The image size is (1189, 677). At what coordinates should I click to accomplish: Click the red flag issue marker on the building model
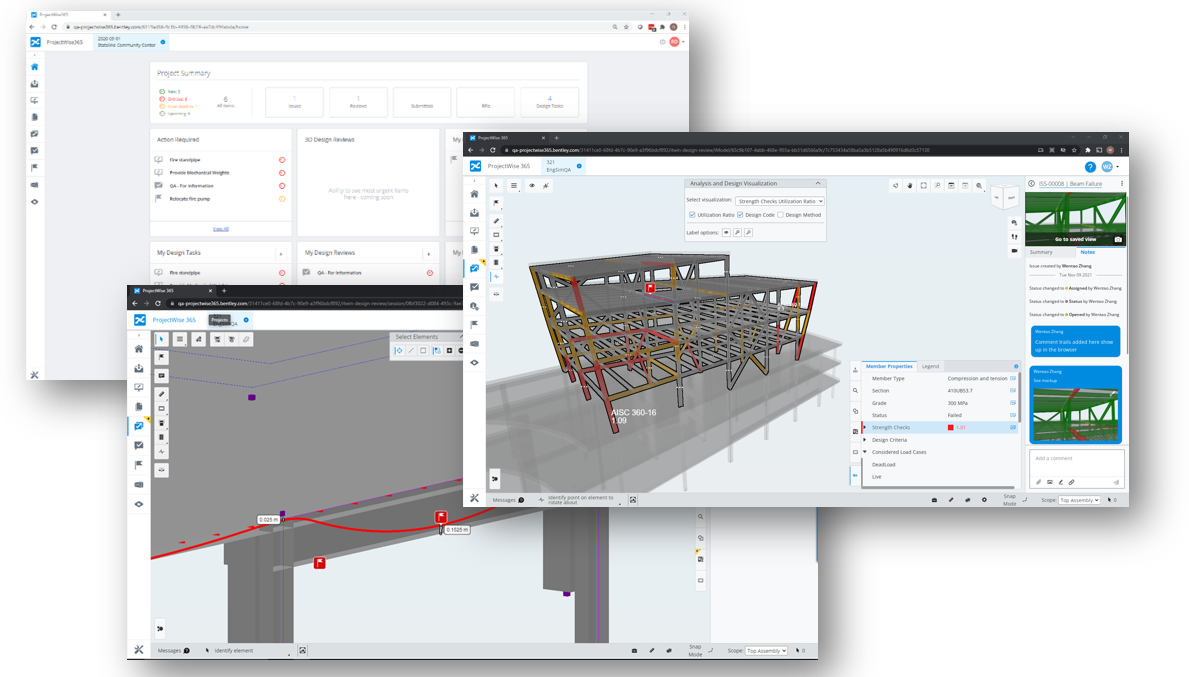click(x=650, y=288)
